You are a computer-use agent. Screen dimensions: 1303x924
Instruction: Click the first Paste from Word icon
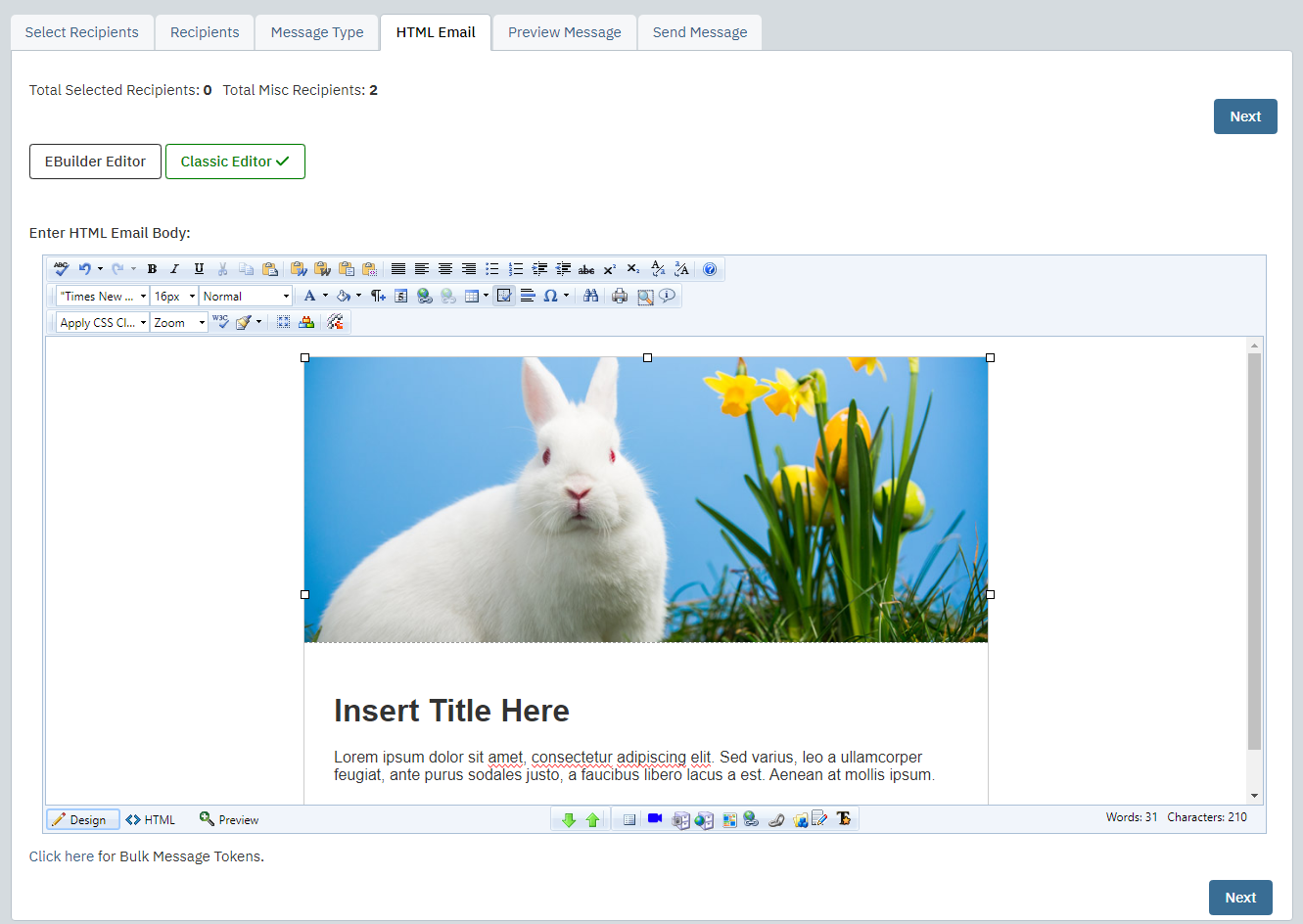pyautogui.click(x=299, y=269)
